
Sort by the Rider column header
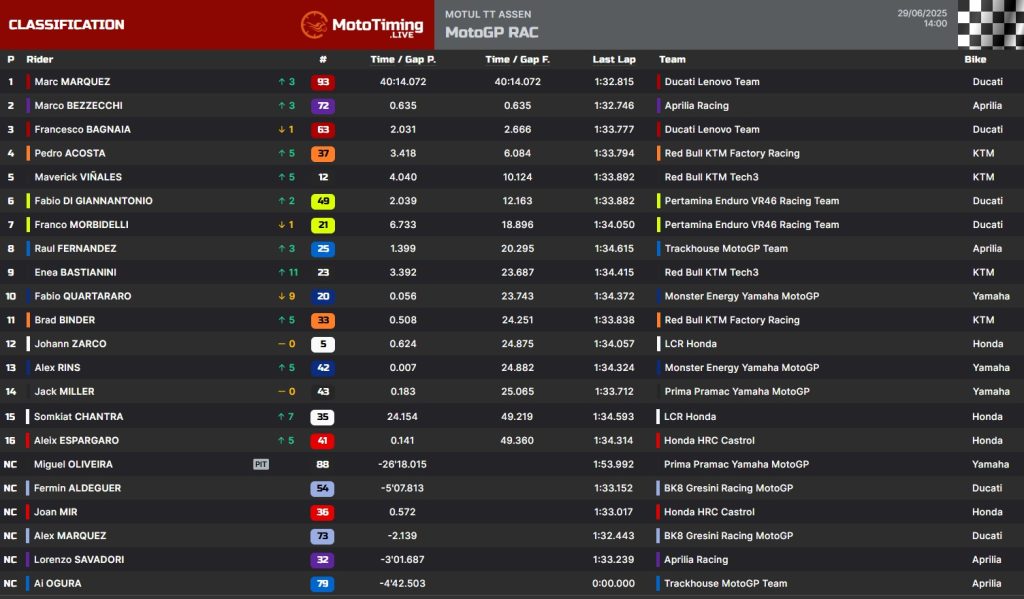tap(40, 59)
